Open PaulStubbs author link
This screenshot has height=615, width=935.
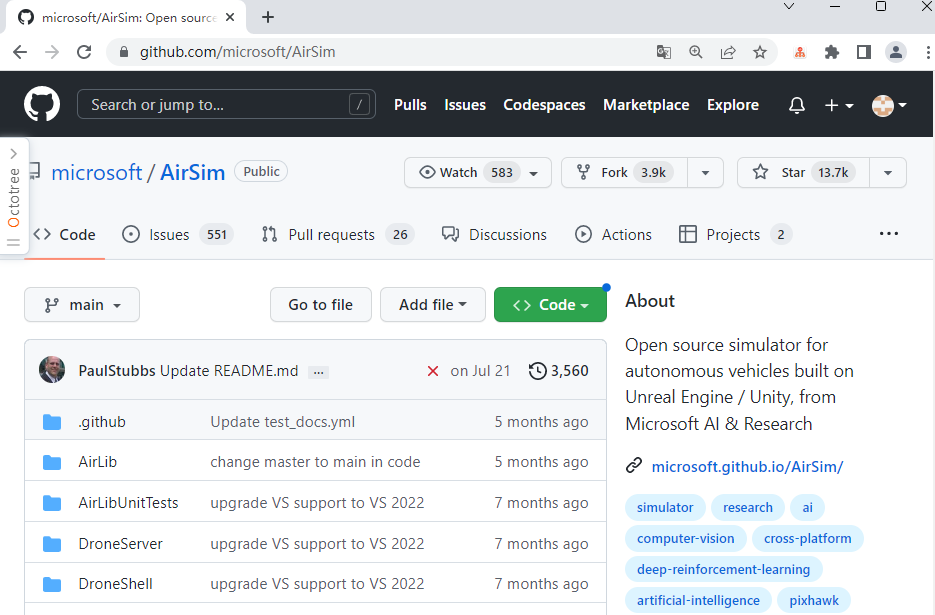click(x=117, y=370)
